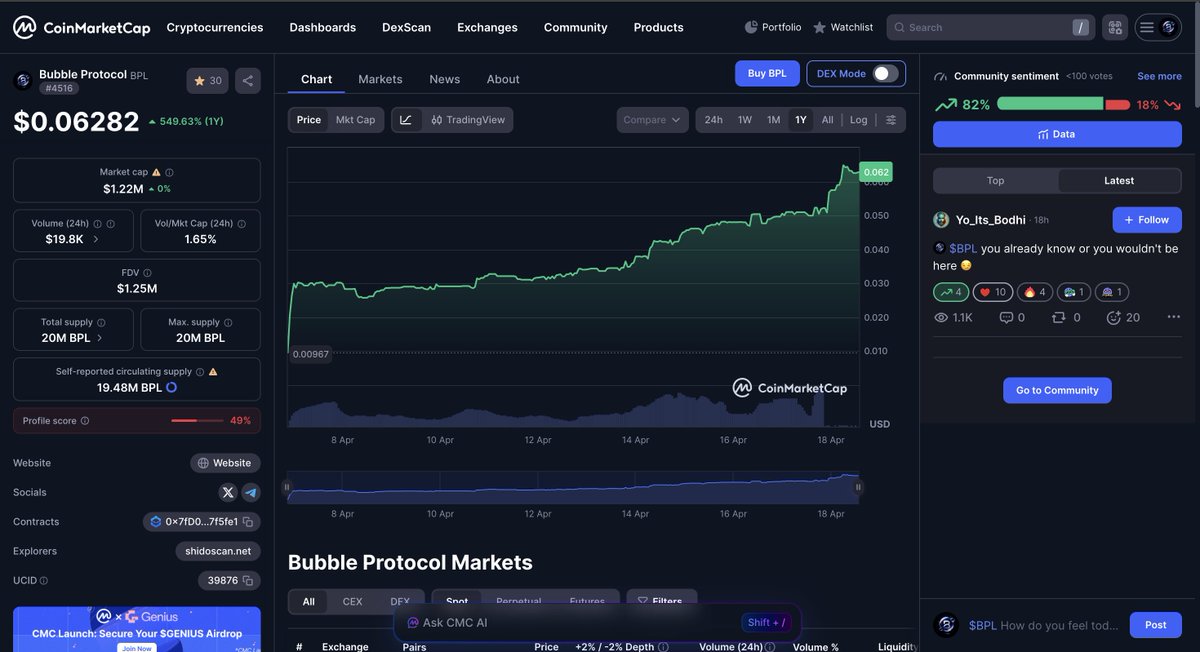Click See more sentiment link

[1159, 76]
